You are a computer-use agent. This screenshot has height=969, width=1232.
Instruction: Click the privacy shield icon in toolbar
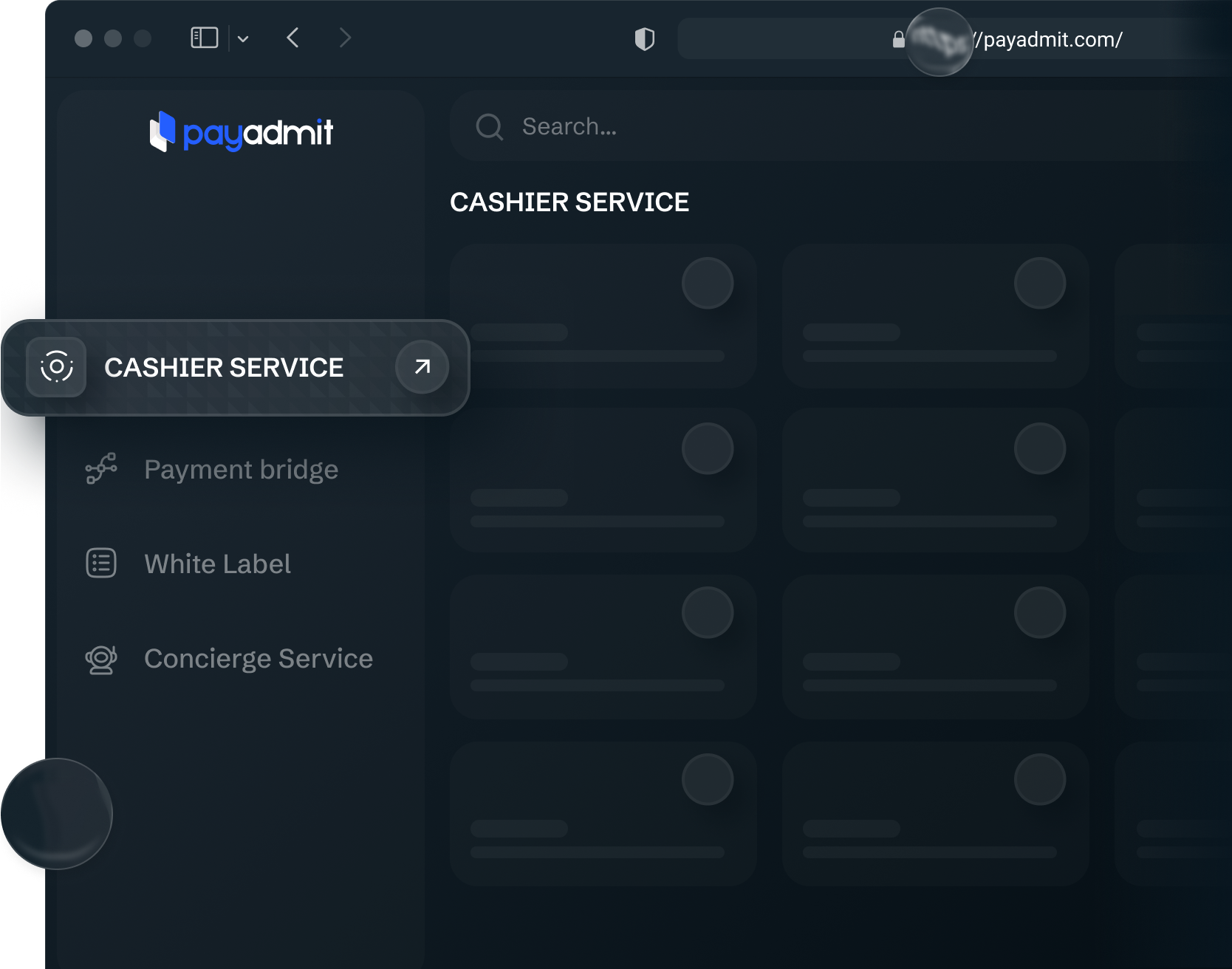644,39
